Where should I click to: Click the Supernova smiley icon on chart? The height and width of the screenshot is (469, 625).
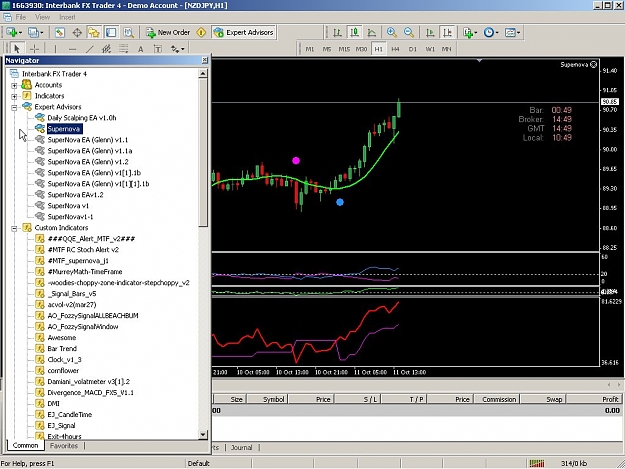pos(594,64)
